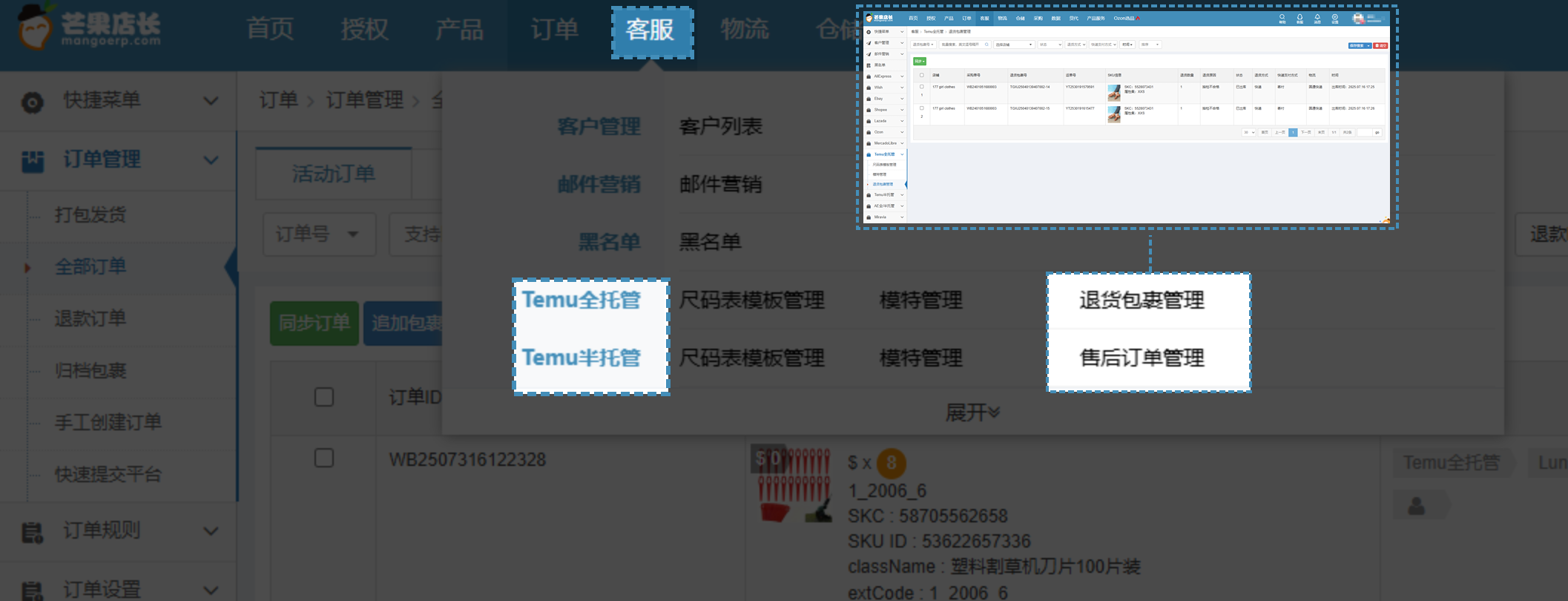Expand the 订单设置 chevron
This screenshot has height=601, width=1568.
pos(211,591)
